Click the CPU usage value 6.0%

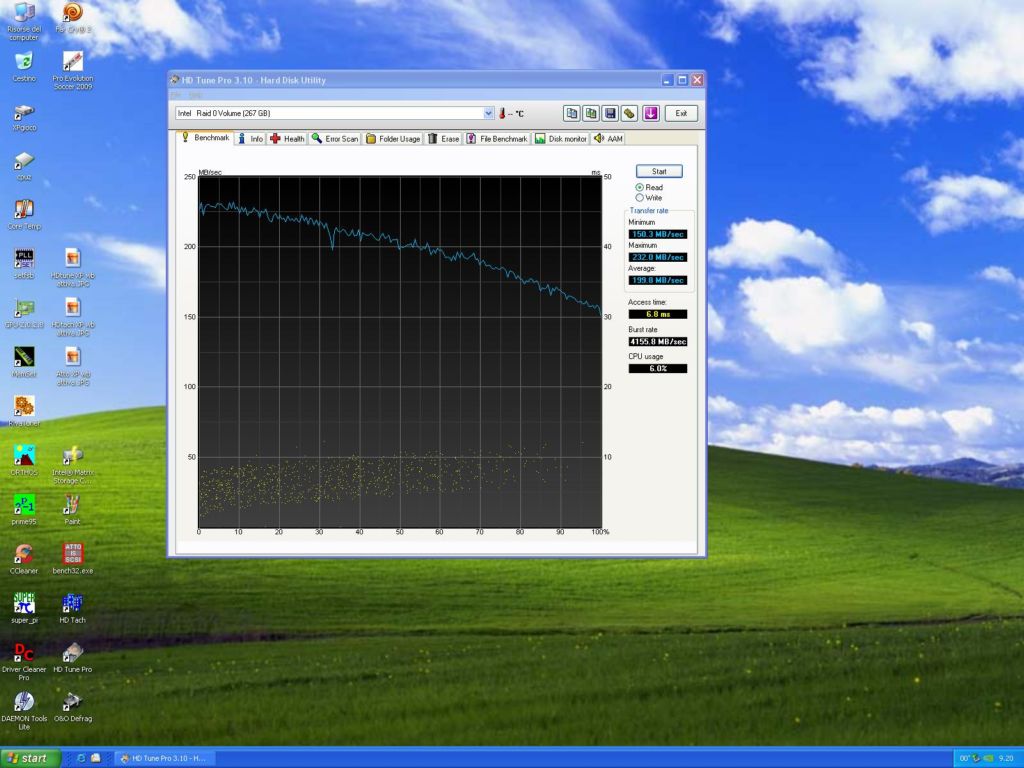click(658, 368)
